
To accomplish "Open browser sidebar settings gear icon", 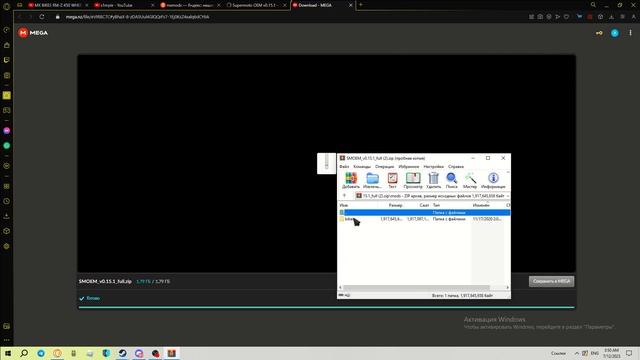I will 7,246.
